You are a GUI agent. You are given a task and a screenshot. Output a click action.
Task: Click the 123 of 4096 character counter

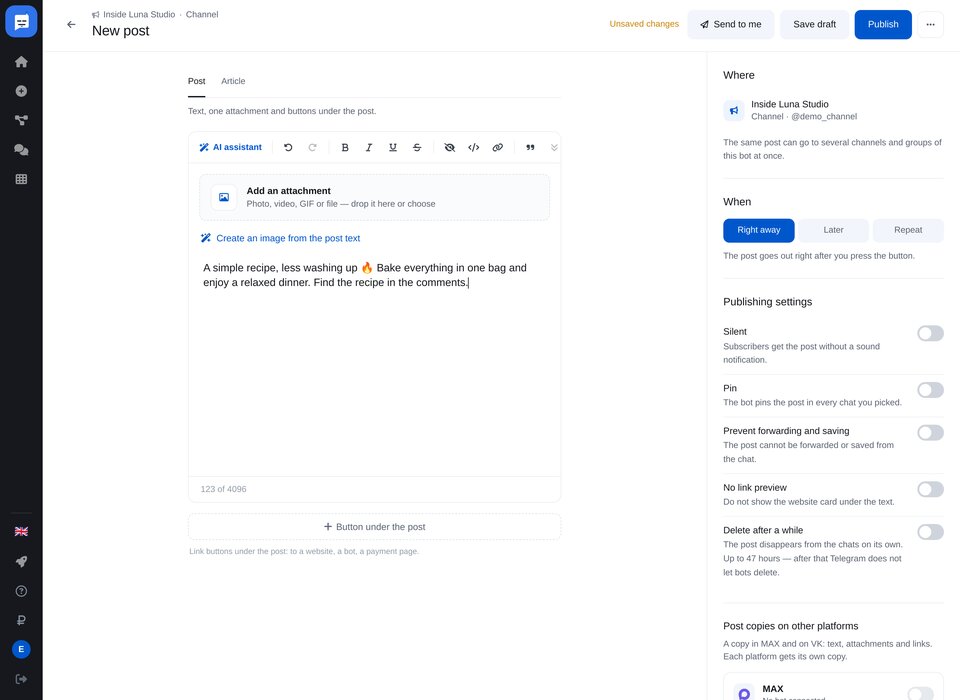point(223,489)
